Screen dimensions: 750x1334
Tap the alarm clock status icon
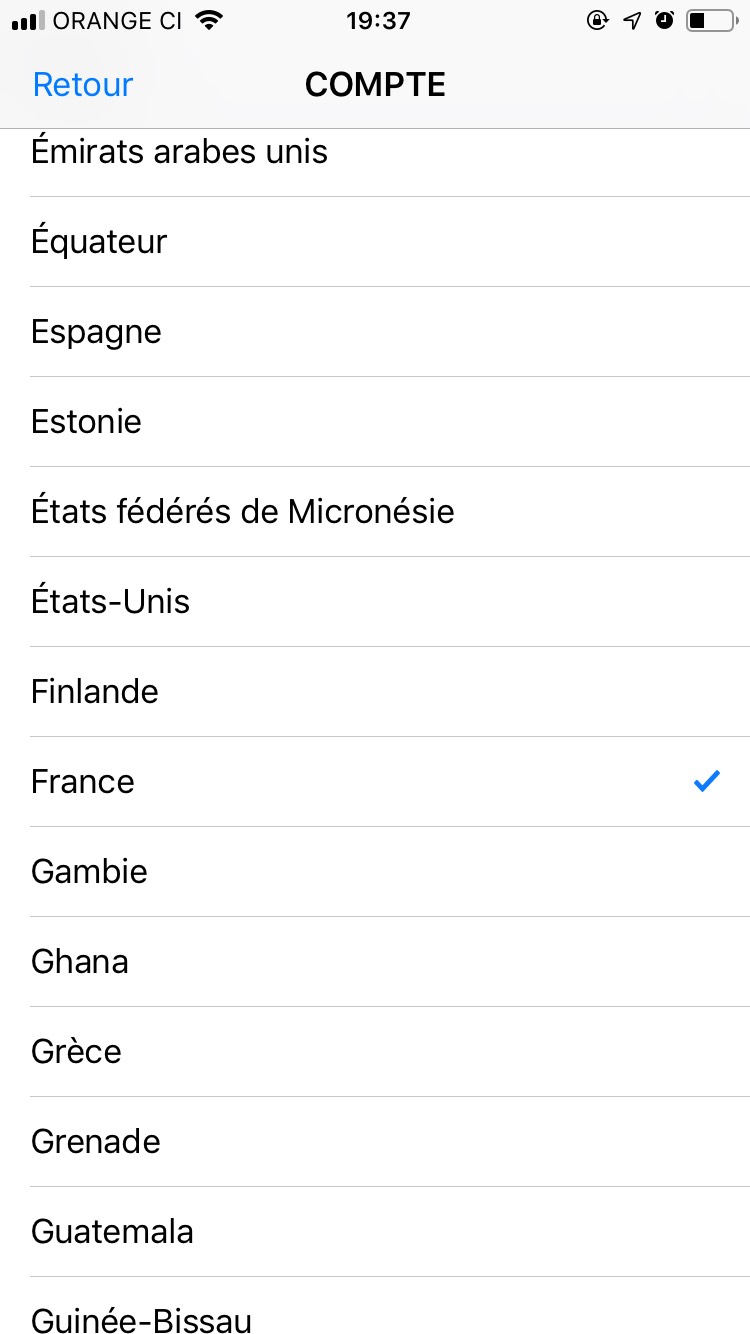click(x=664, y=21)
